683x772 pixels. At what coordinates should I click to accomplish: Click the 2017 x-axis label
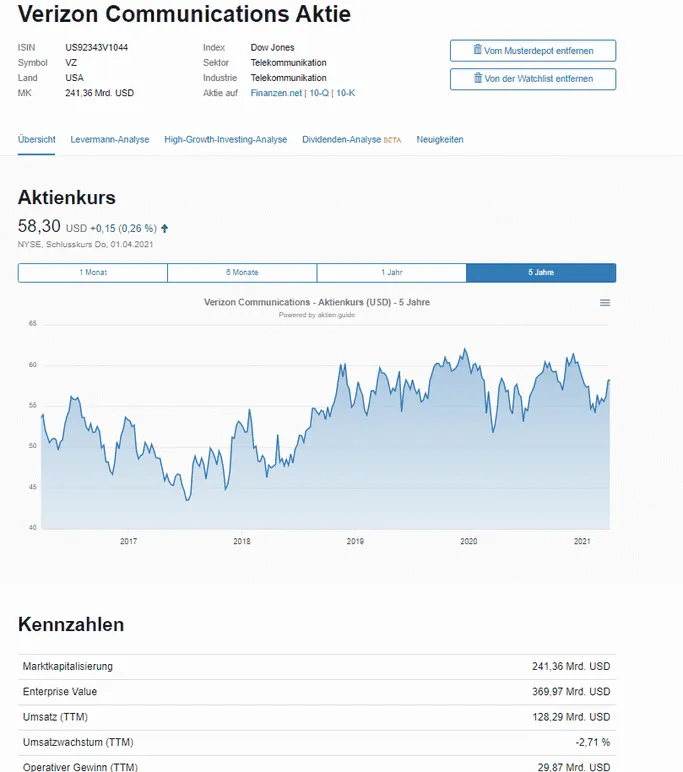[129, 542]
